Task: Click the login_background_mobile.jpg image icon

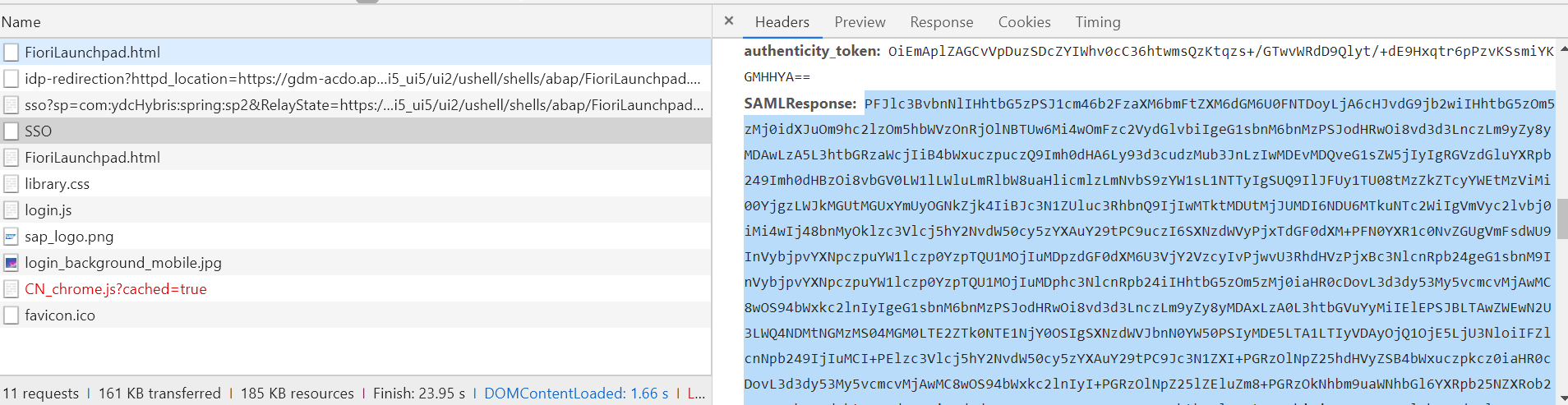Action: pyautogui.click(x=11, y=263)
